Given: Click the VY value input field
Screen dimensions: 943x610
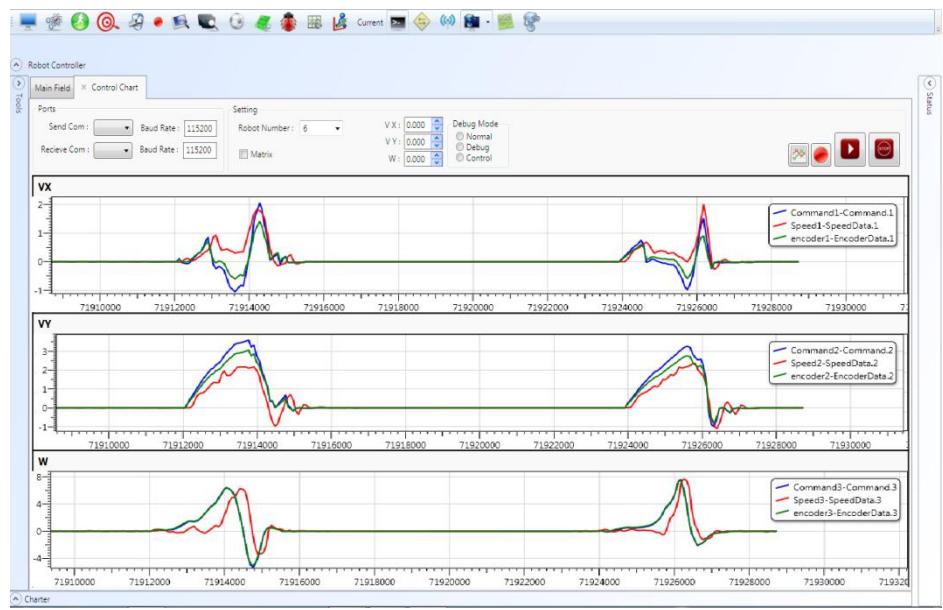Looking at the screenshot, I should pos(417,142).
